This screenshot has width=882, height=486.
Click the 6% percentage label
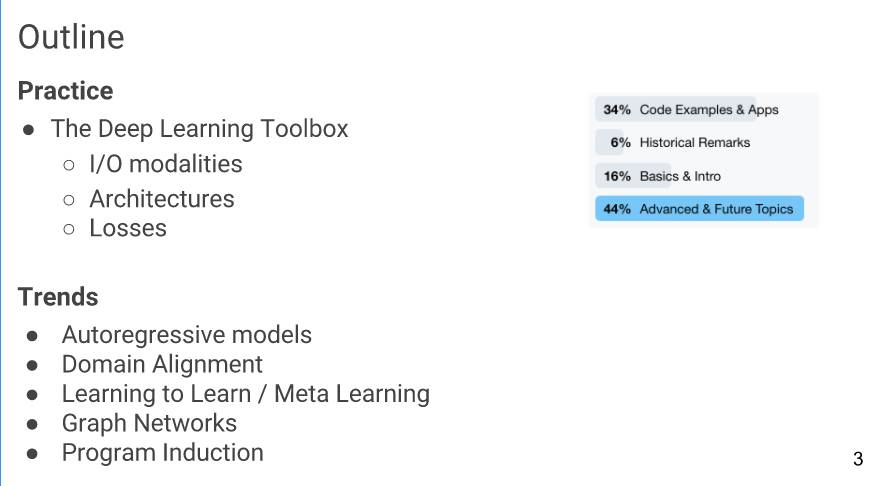pos(620,143)
